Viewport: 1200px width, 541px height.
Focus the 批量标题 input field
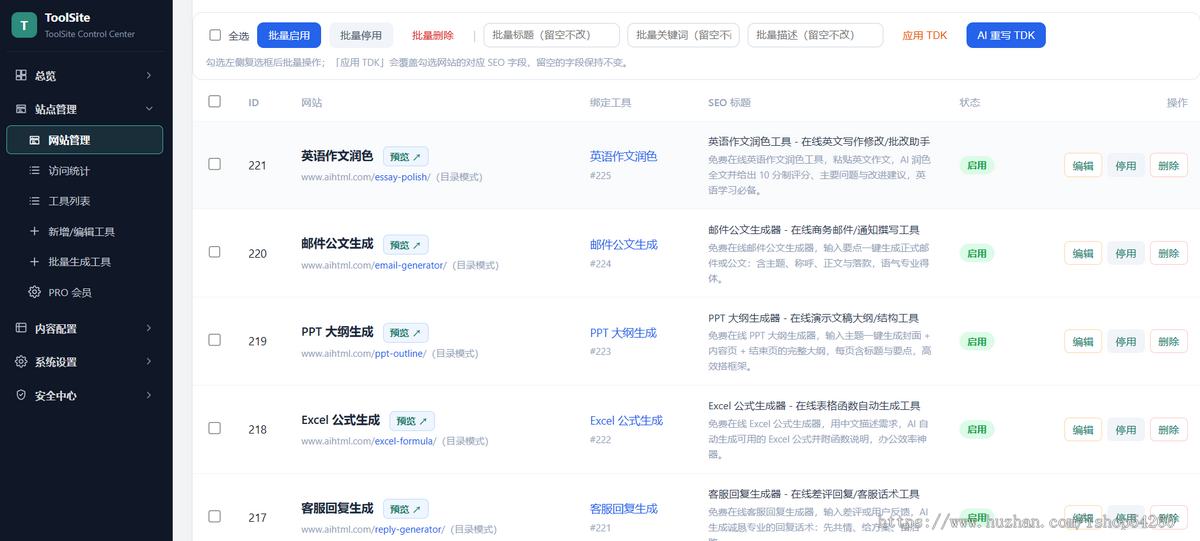point(551,35)
